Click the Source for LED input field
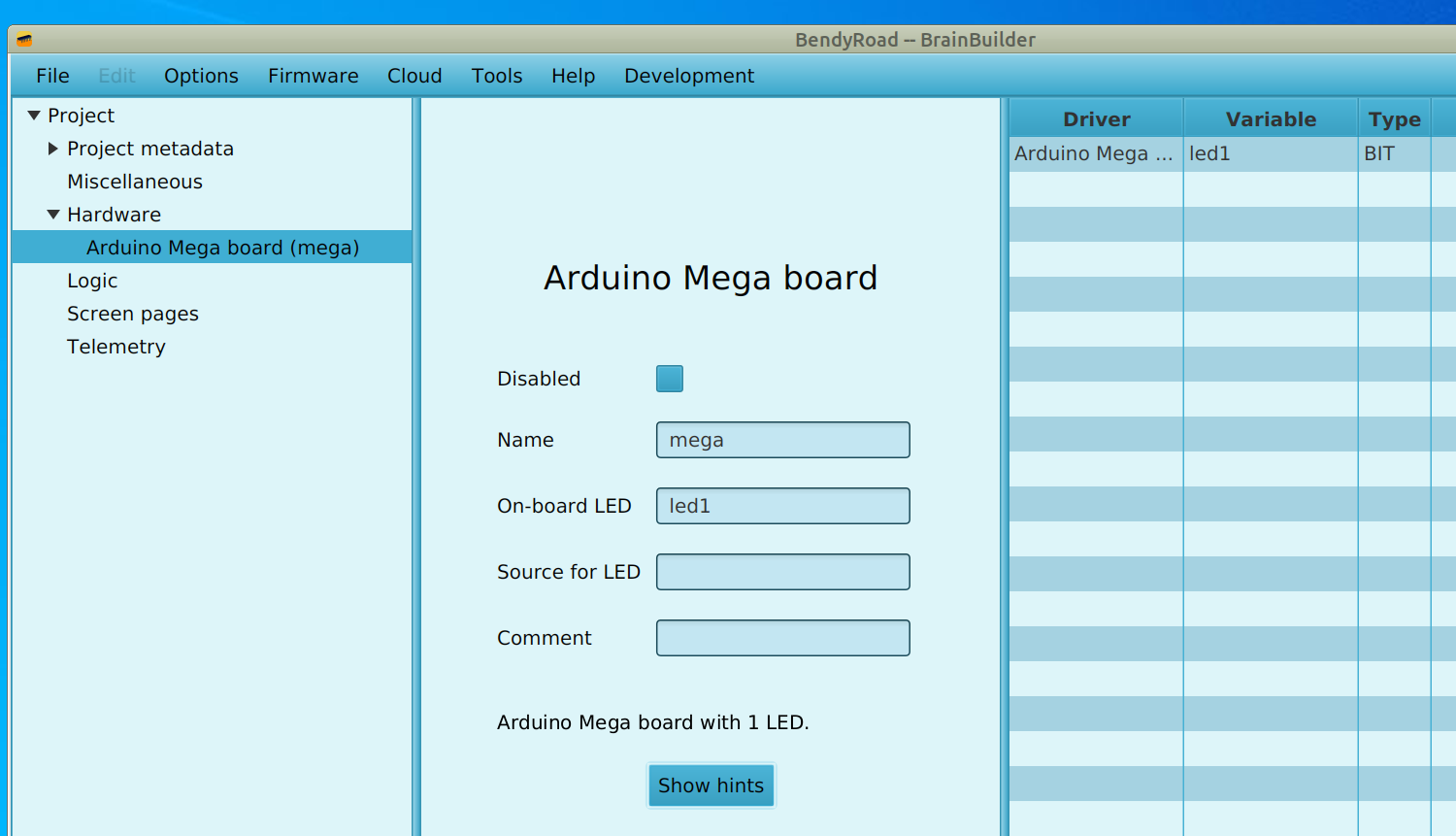 [x=783, y=572]
